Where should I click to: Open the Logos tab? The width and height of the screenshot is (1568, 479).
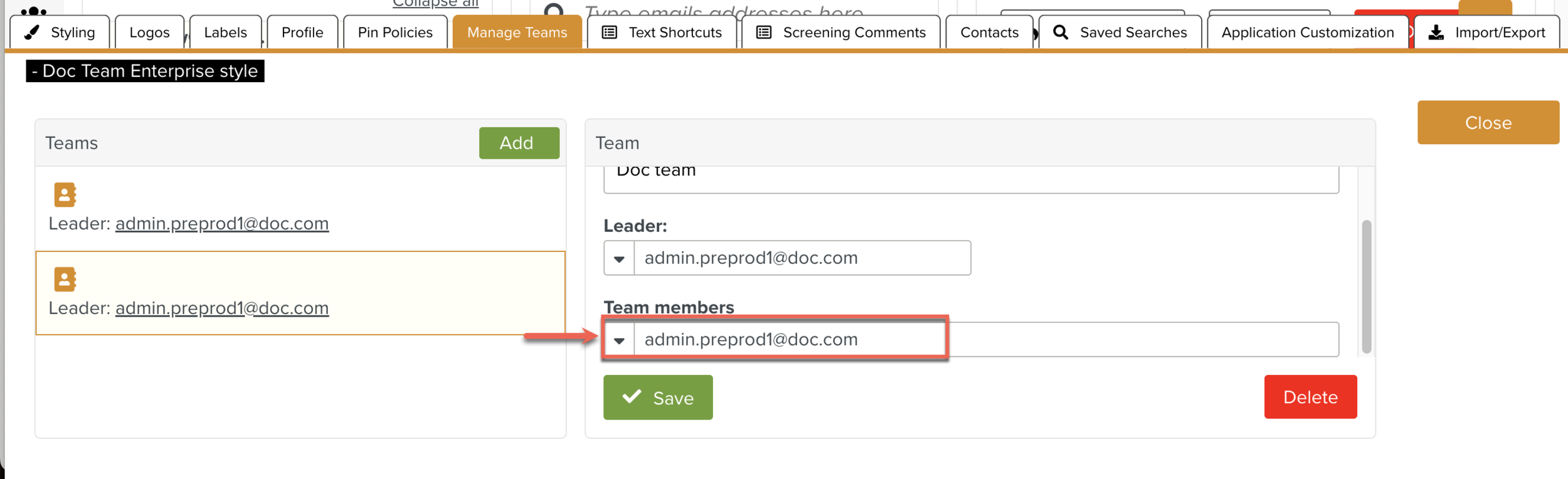click(149, 33)
